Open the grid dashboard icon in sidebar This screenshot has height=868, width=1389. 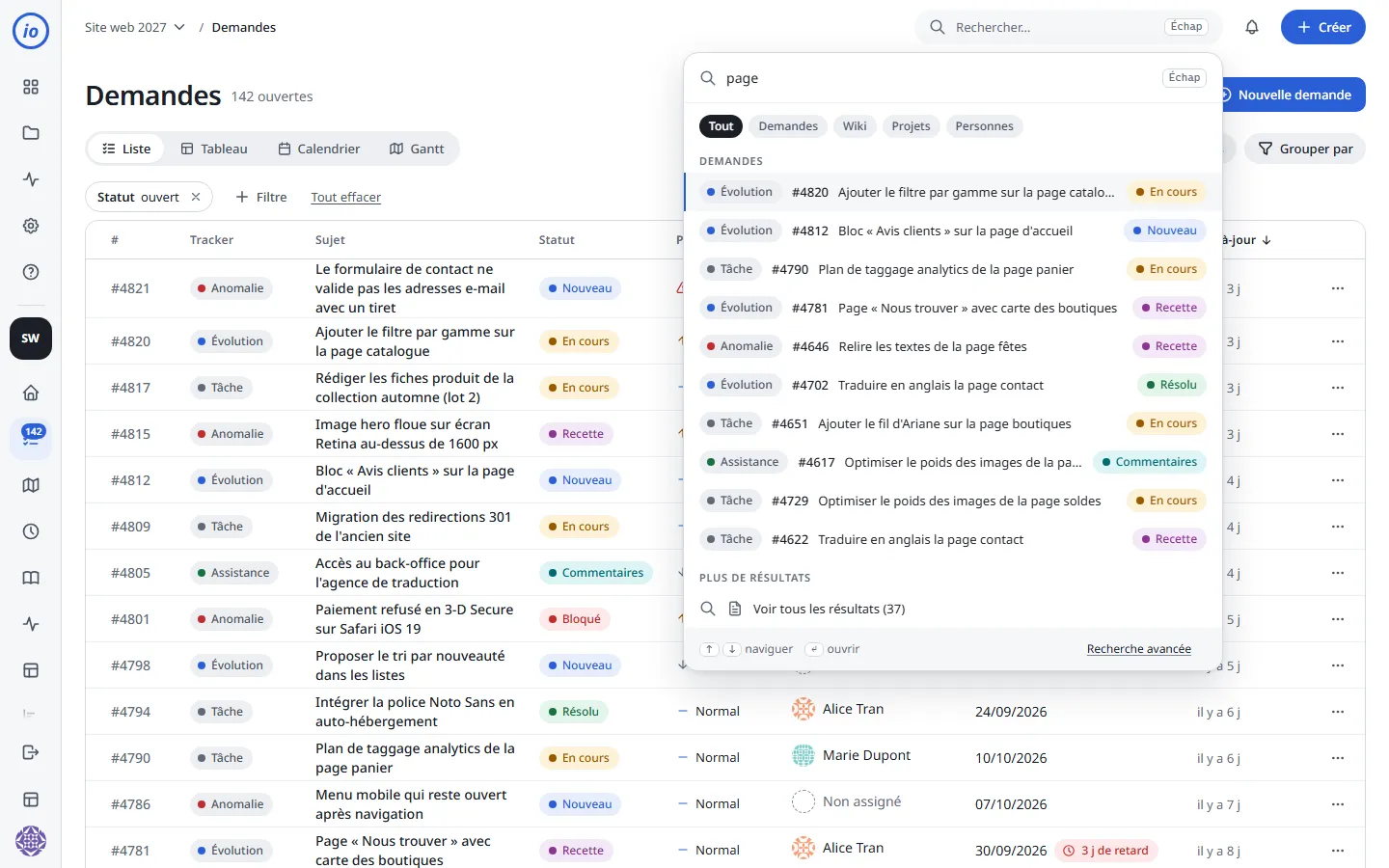[x=31, y=87]
